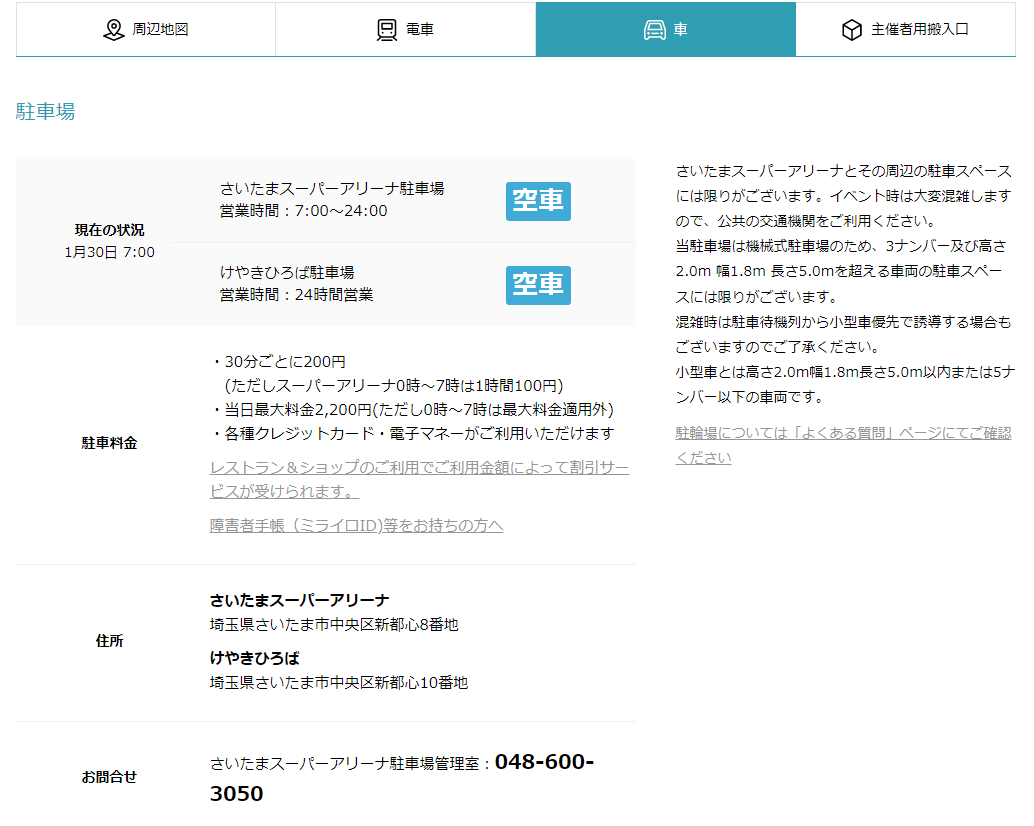Switch to the 周辺地図 tab
The width and height of the screenshot is (1034, 826).
pyautogui.click(x=146, y=30)
